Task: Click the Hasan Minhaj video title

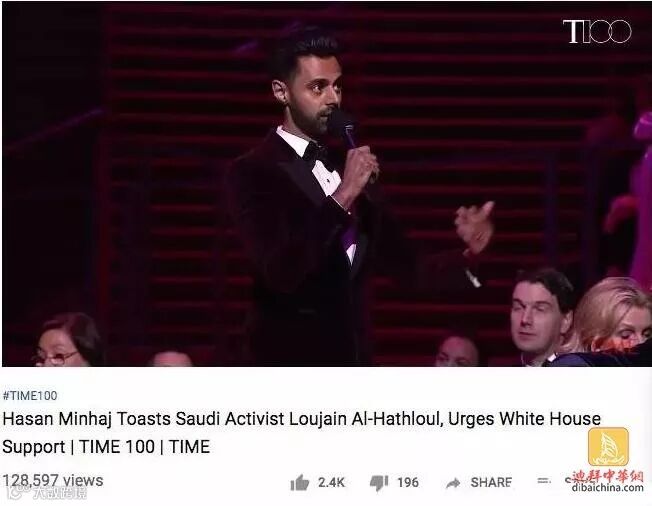Action: click(x=301, y=432)
